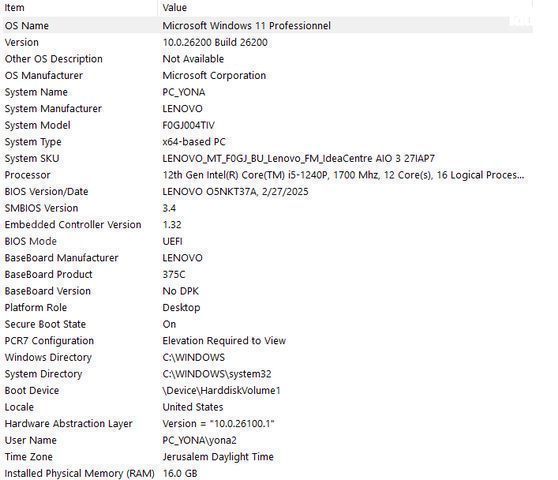The width and height of the screenshot is (558, 480).
Task: Select the System SKU row label
Action: [32, 158]
